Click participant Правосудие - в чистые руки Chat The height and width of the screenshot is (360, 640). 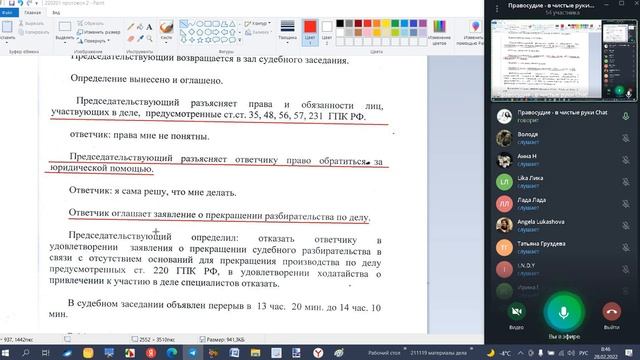coord(563,116)
